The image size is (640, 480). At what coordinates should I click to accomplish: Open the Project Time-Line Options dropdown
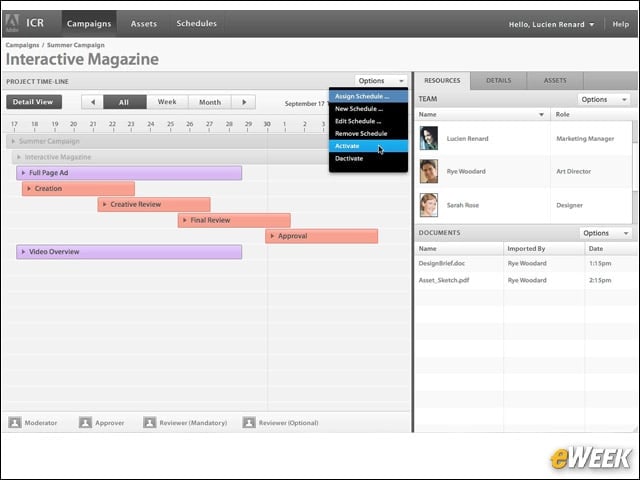[x=381, y=81]
